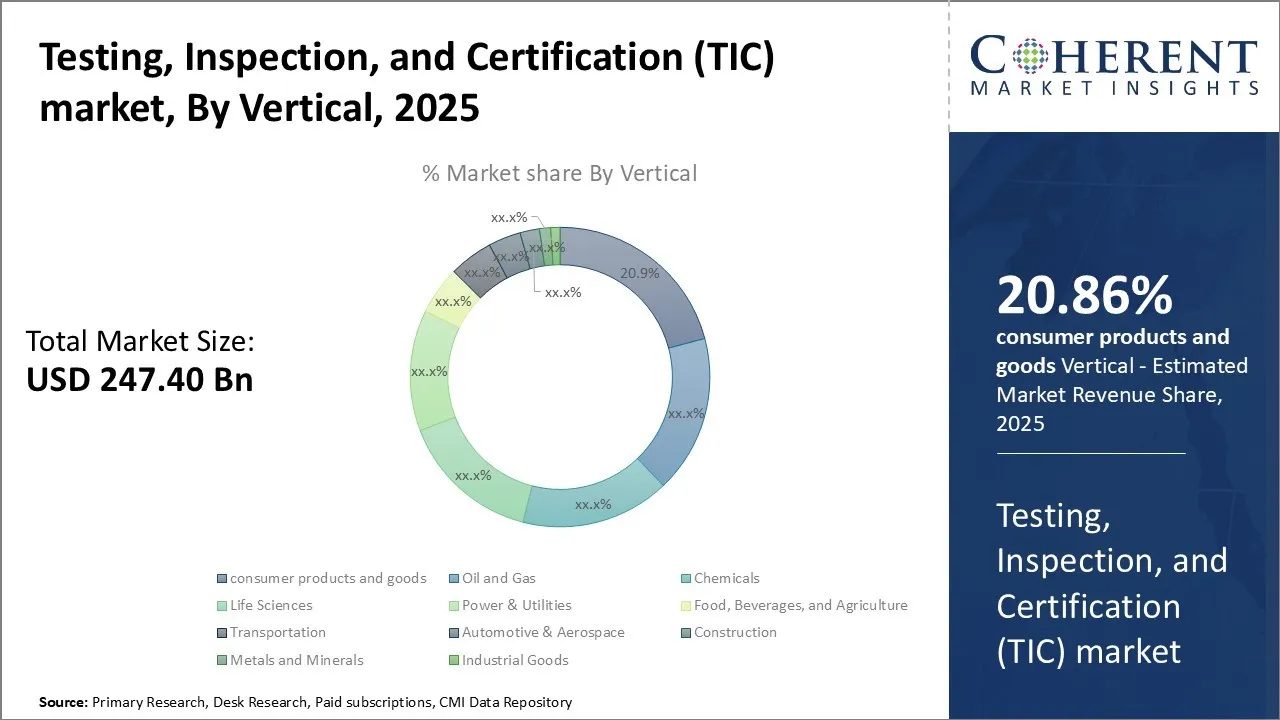1280x720 pixels.
Task: Select the Life Sciences legend swatch
Action: click(221, 606)
